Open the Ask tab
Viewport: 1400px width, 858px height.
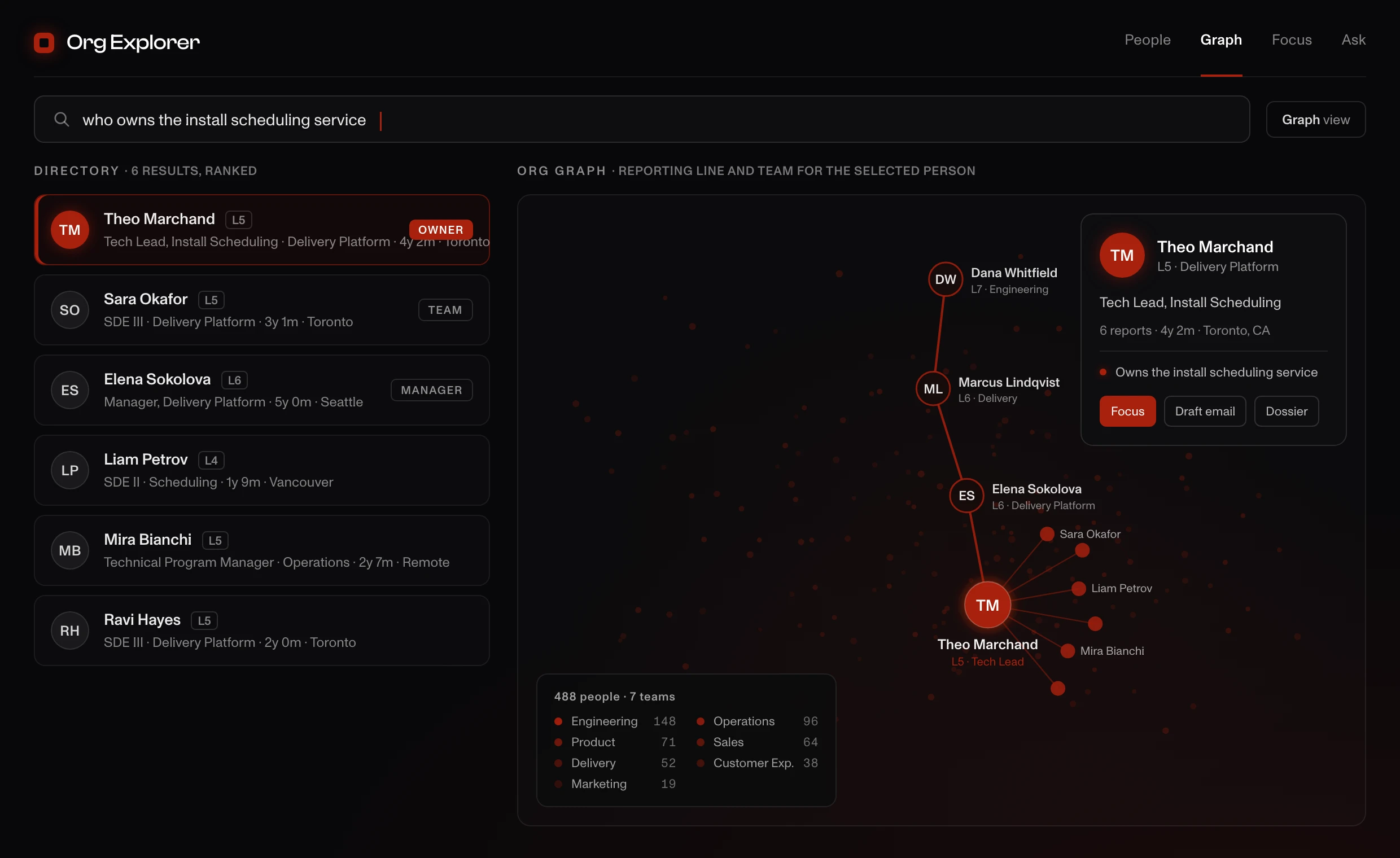coord(1353,40)
